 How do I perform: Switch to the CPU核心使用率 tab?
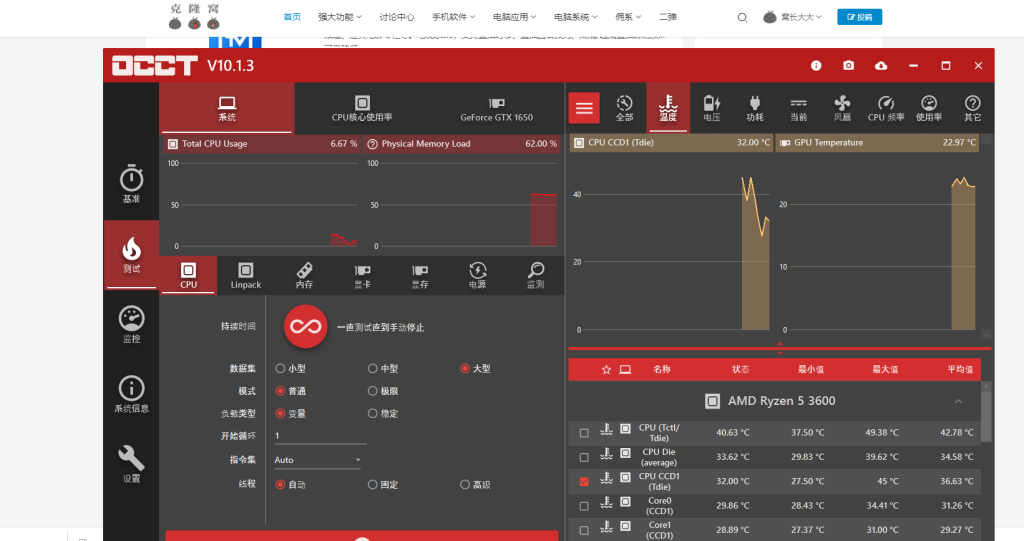pos(362,108)
